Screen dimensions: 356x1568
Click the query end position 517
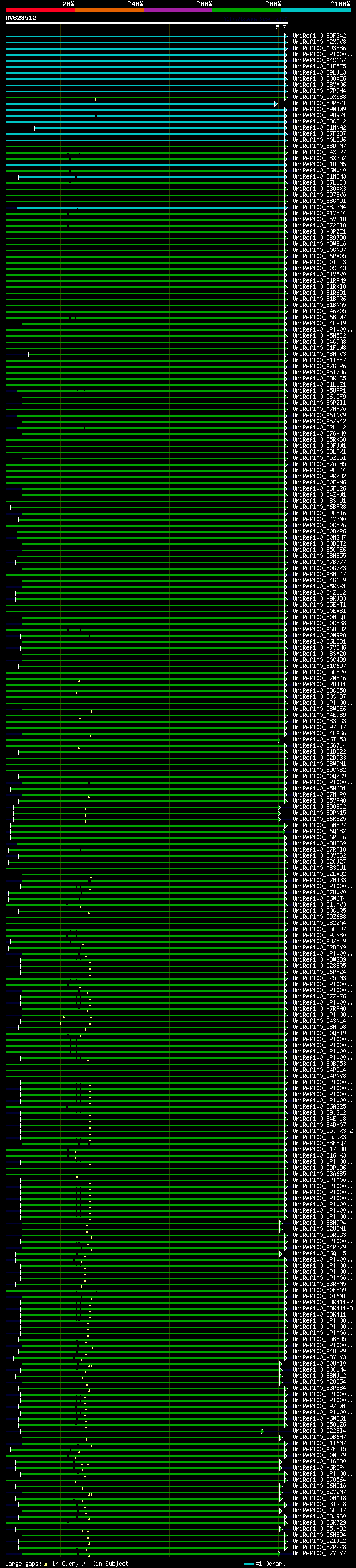coord(280,27)
